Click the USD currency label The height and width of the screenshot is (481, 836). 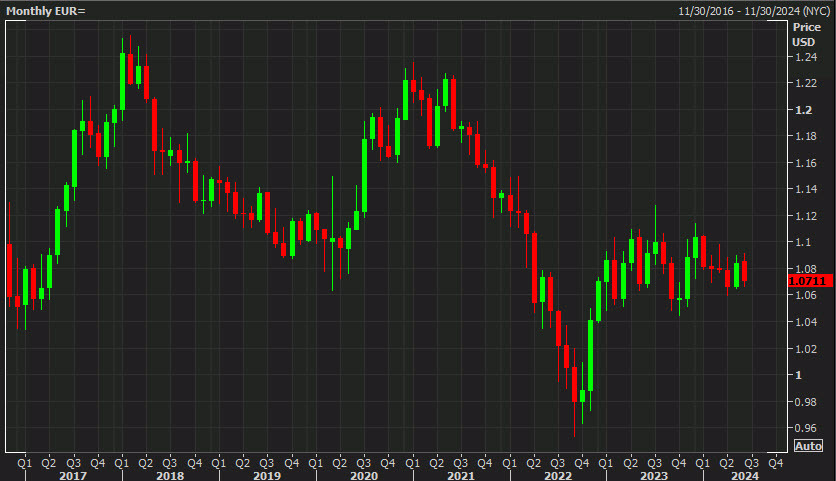pos(803,42)
